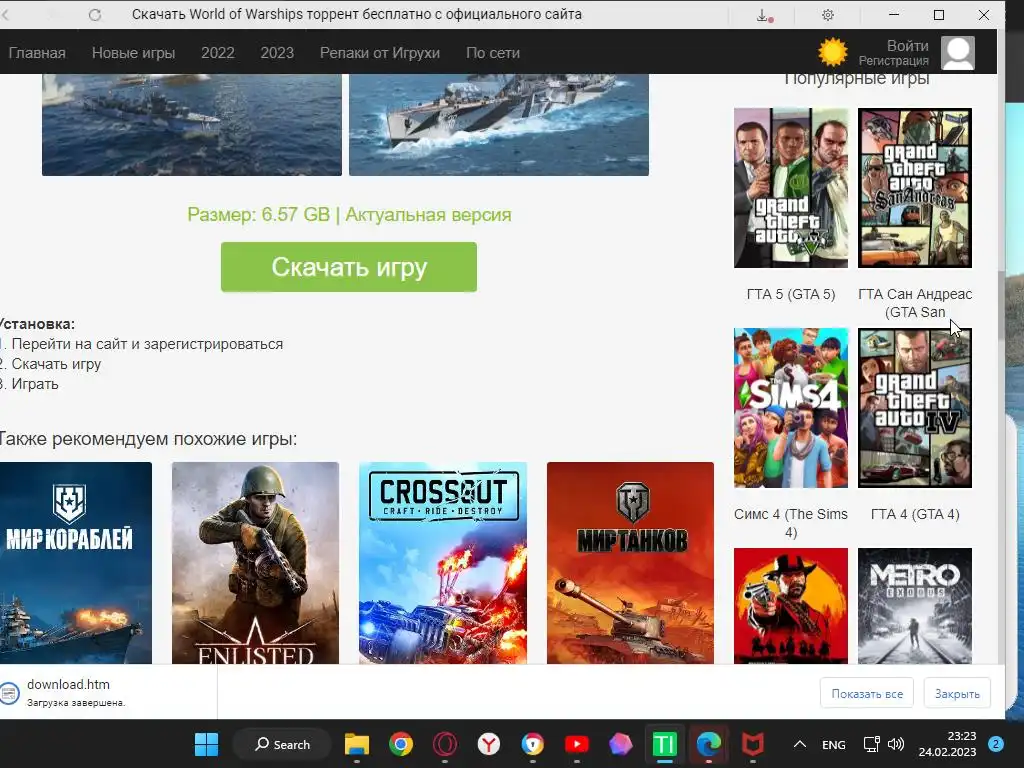Open McAfee antivirus taskbar icon
Viewport: 1024px width, 768px height.
pyautogui.click(x=752, y=744)
